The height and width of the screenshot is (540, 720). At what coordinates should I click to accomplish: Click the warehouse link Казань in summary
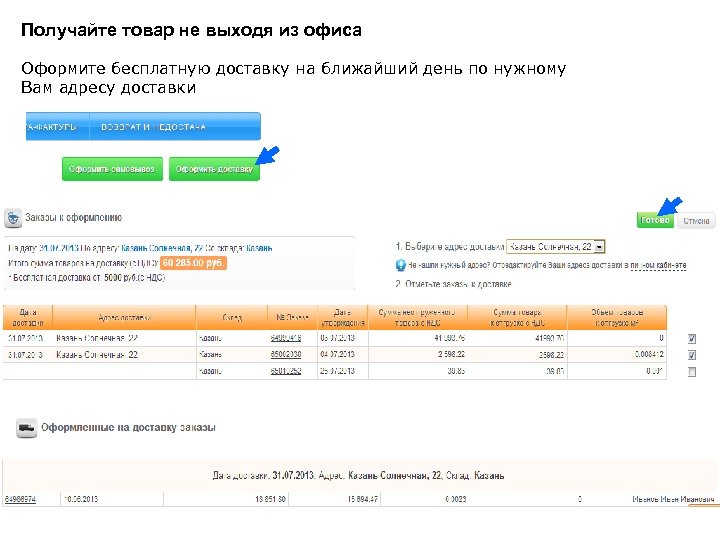tap(259, 248)
